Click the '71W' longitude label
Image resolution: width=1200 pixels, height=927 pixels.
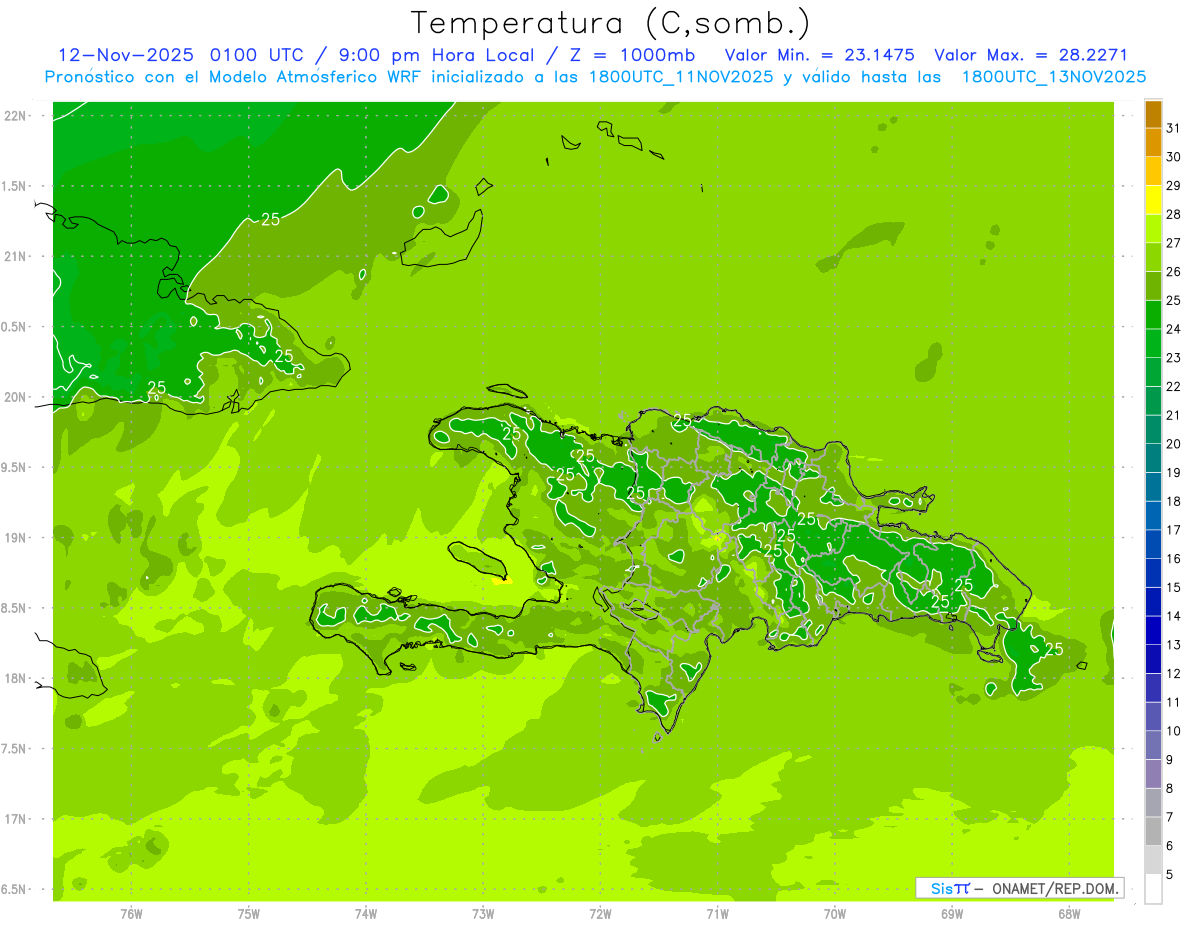[717, 914]
